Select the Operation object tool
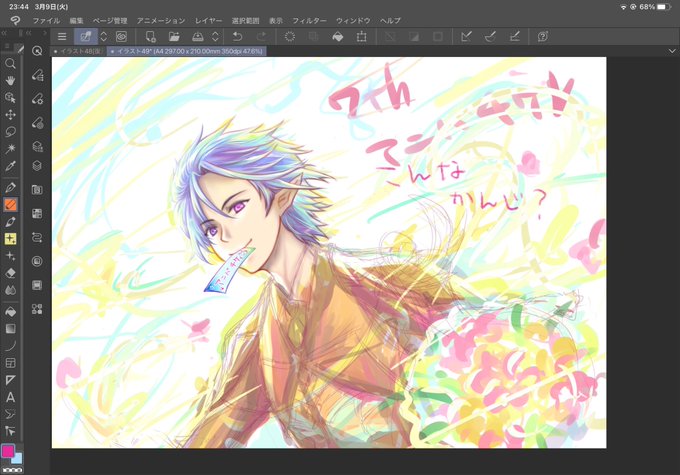Screen dimensions: 680x475 10,98
